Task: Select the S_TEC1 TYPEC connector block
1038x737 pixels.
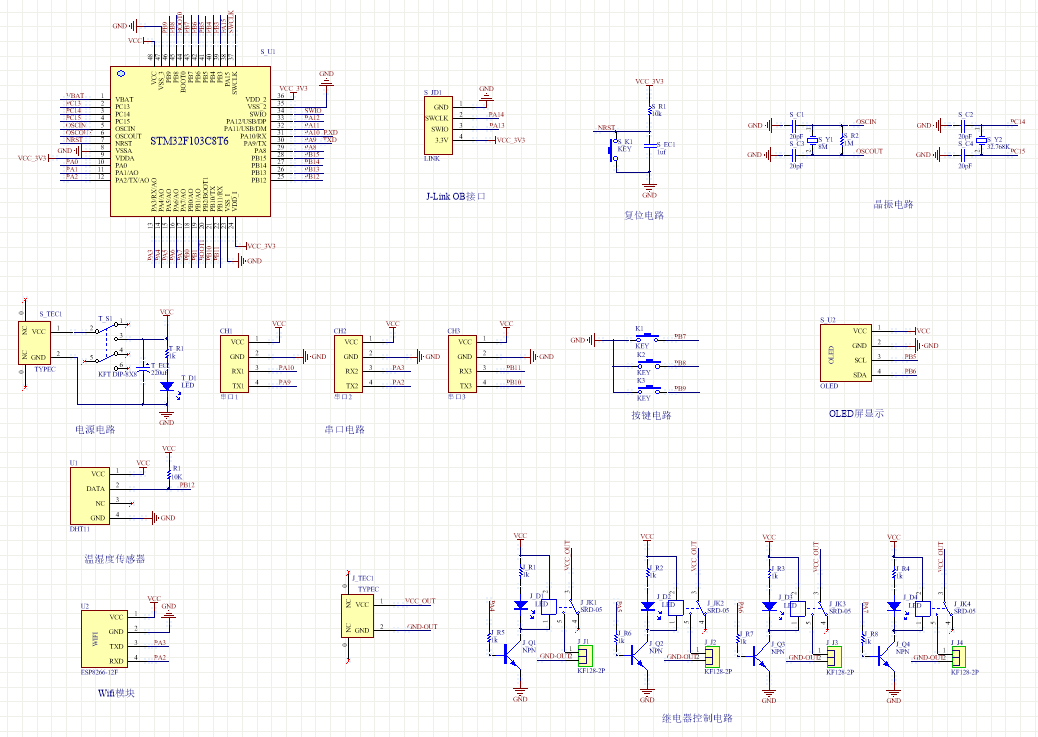Action: point(34,342)
